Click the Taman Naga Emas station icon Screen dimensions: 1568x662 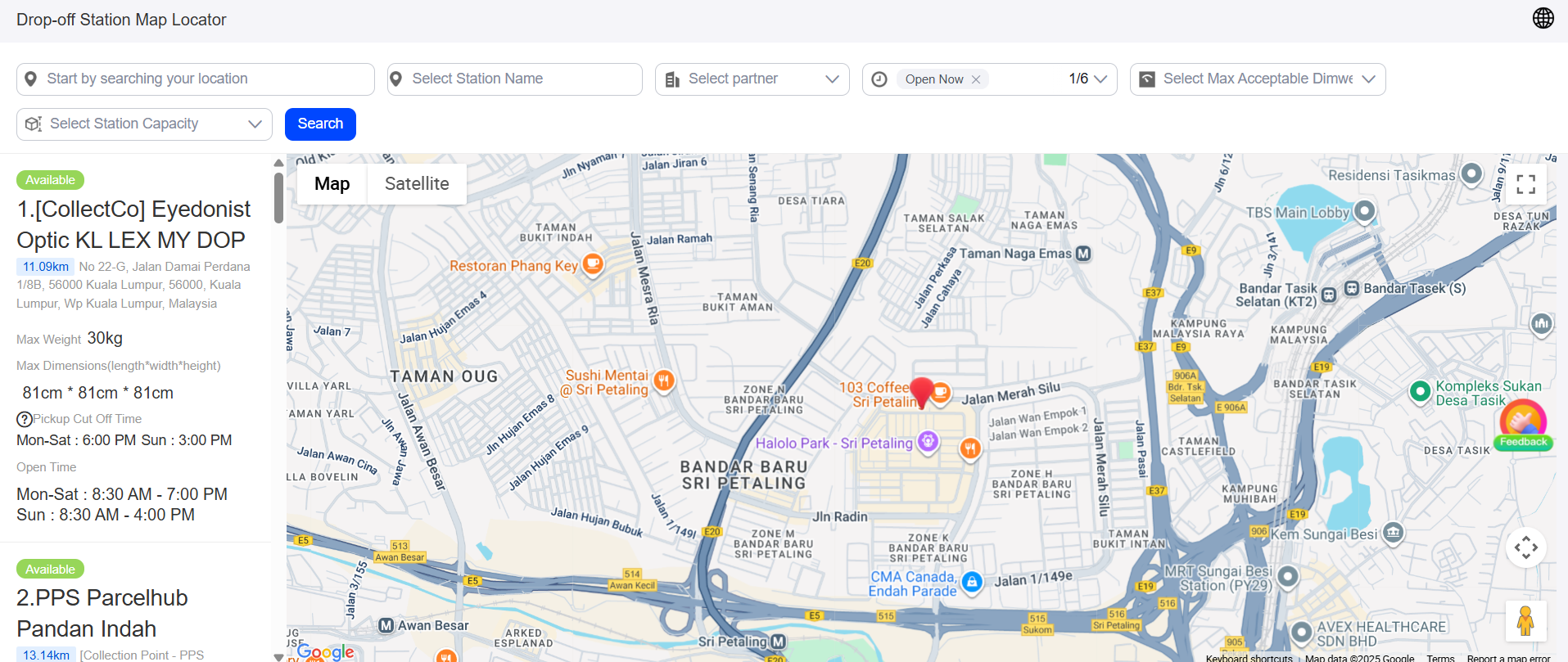coord(1083,254)
